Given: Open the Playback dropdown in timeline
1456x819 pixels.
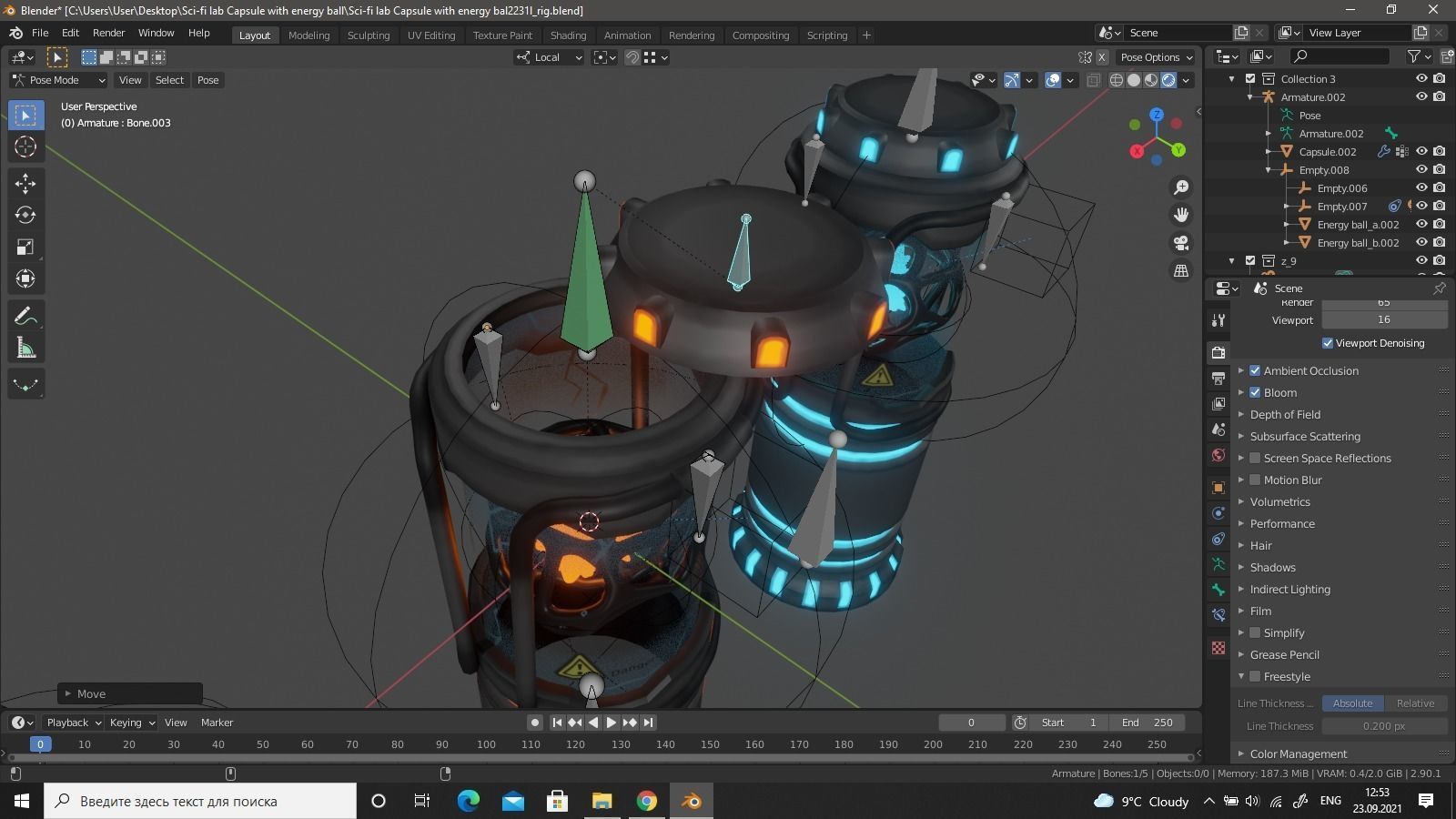Looking at the screenshot, I should [x=73, y=723].
